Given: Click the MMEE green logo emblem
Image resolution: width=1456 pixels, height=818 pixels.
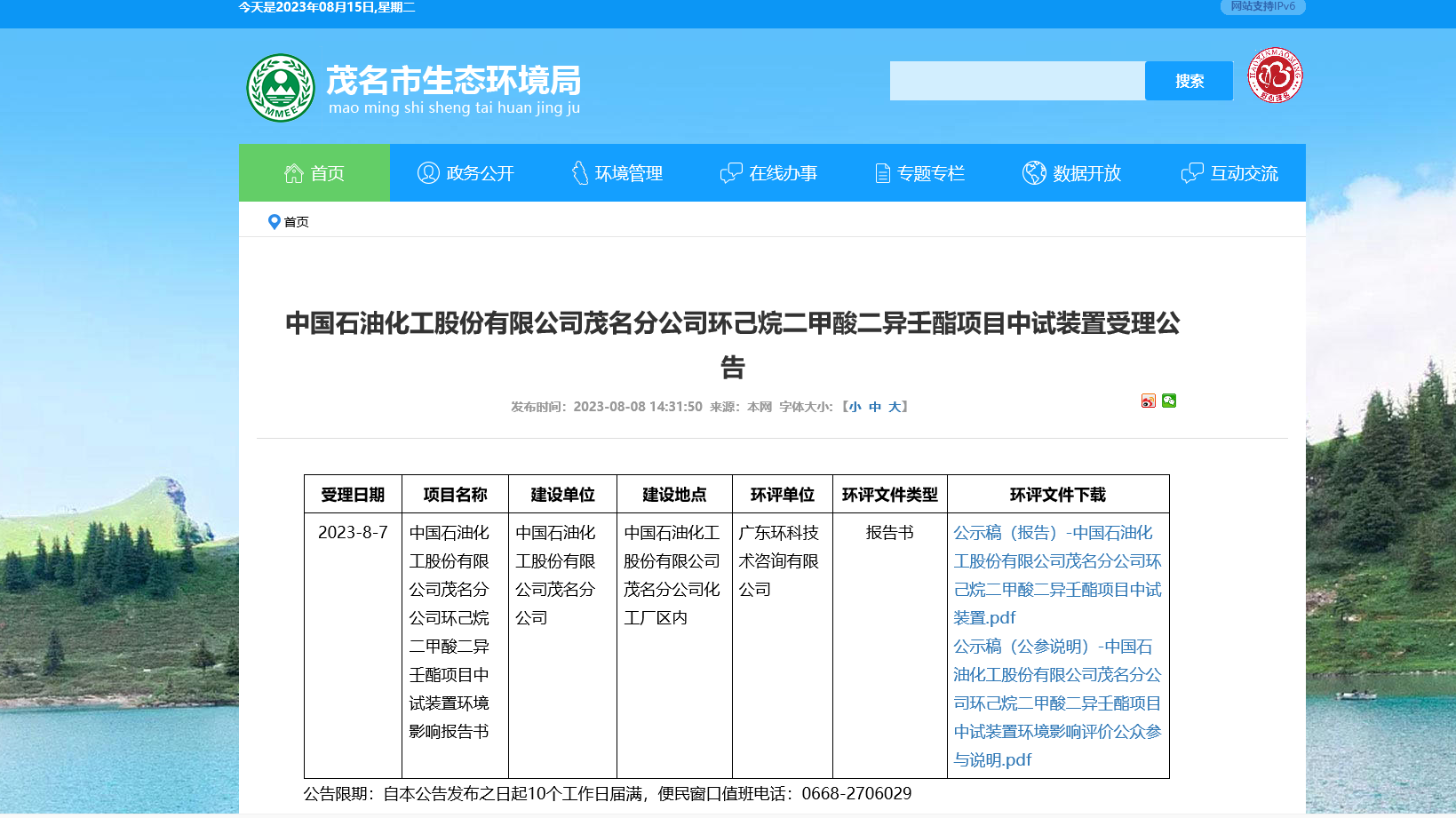Looking at the screenshot, I should pyautogui.click(x=281, y=88).
